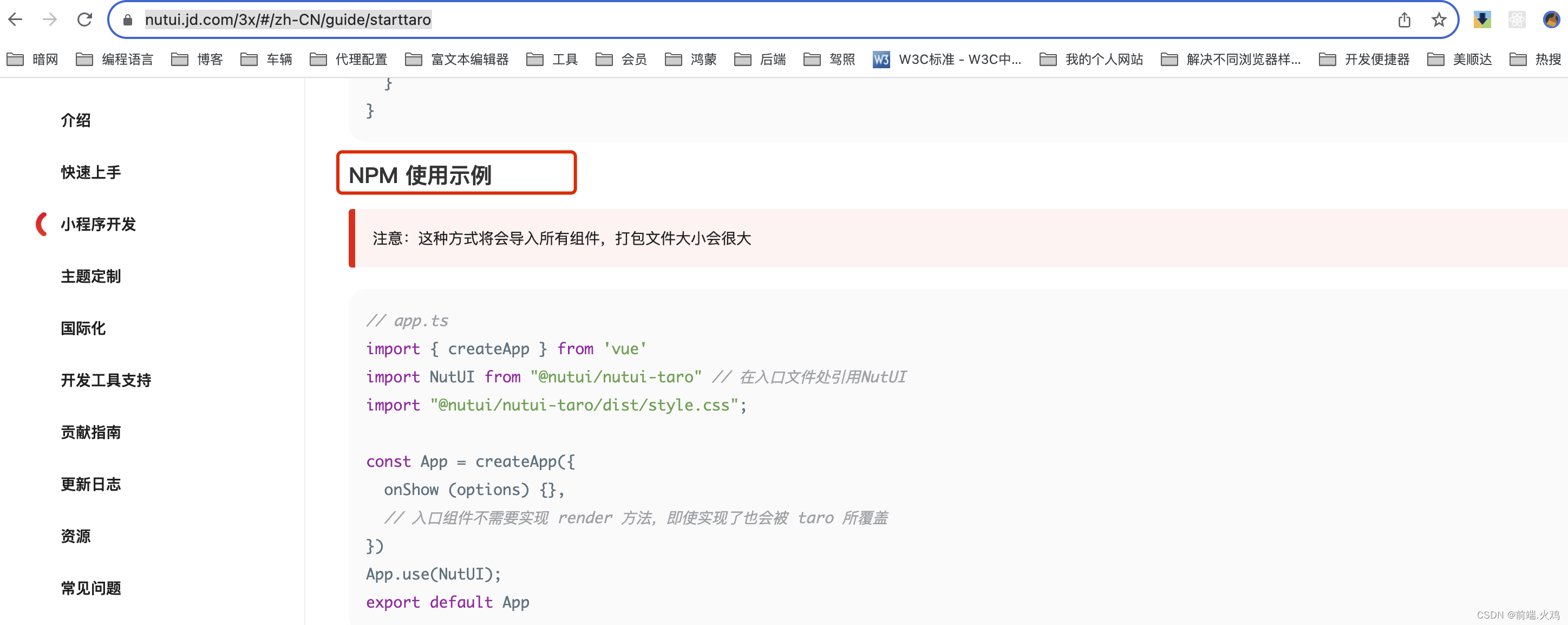Reload the page with refresh icon
The height and width of the screenshot is (625, 1568).
click(x=84, y=19)
